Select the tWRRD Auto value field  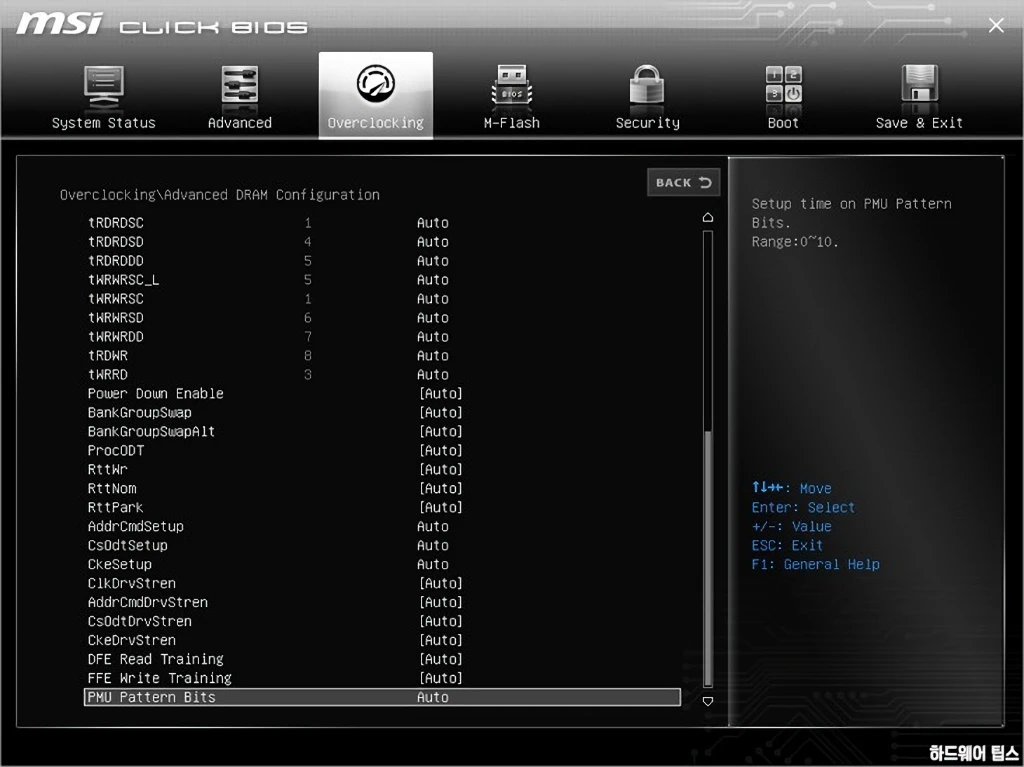432,374
